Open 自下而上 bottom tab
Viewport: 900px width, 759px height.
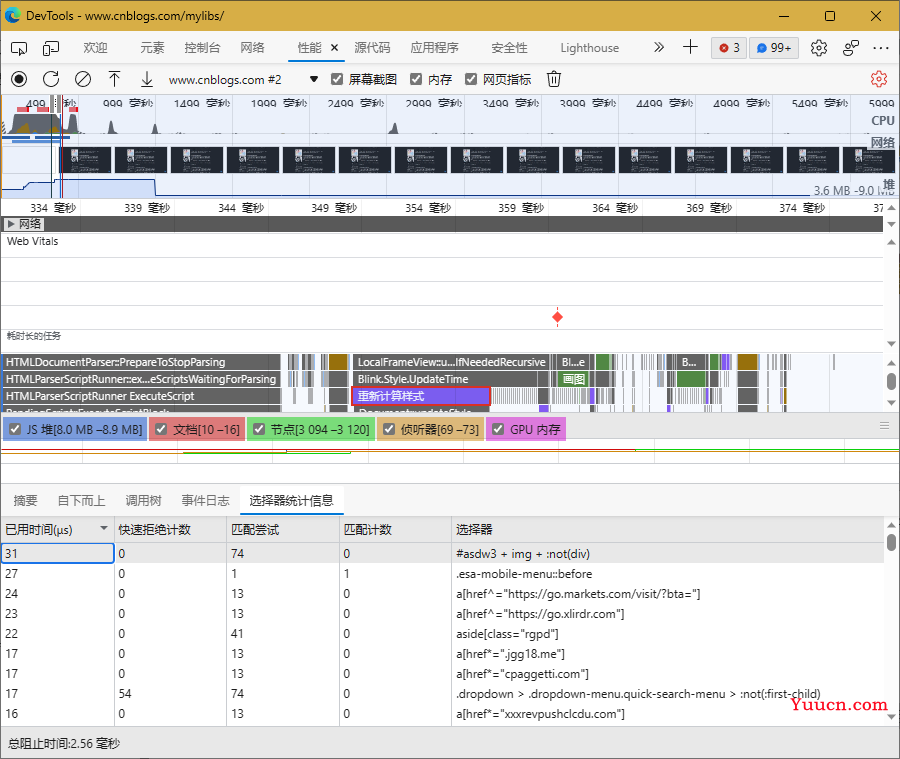tap(82, 501)
